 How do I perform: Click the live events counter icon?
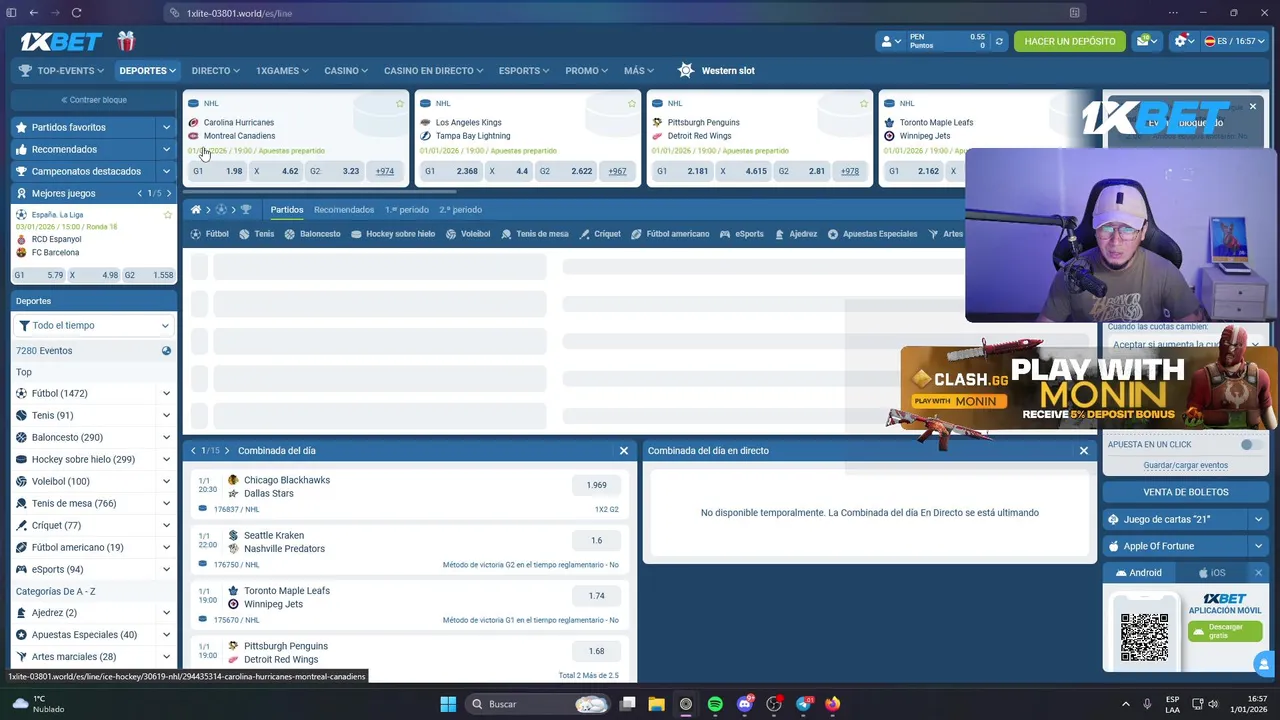click(166, 351)
